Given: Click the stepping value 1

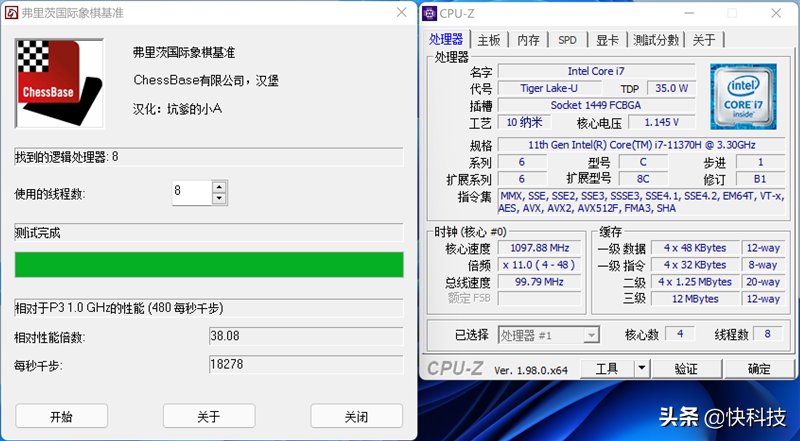Looking at the screenshot, I should tap(760, 162).
